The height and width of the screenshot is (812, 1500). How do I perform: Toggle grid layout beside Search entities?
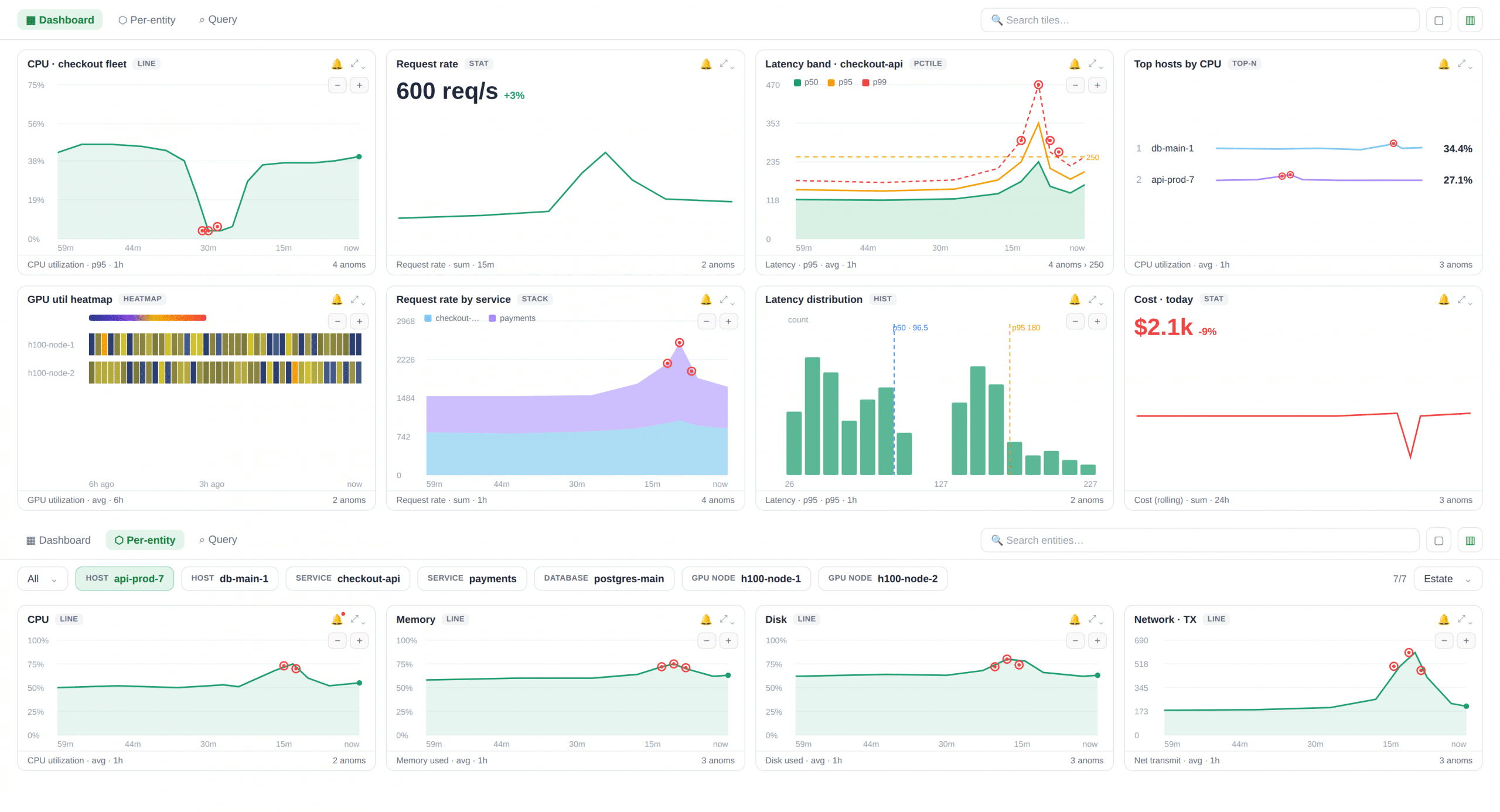[1470, 540]
